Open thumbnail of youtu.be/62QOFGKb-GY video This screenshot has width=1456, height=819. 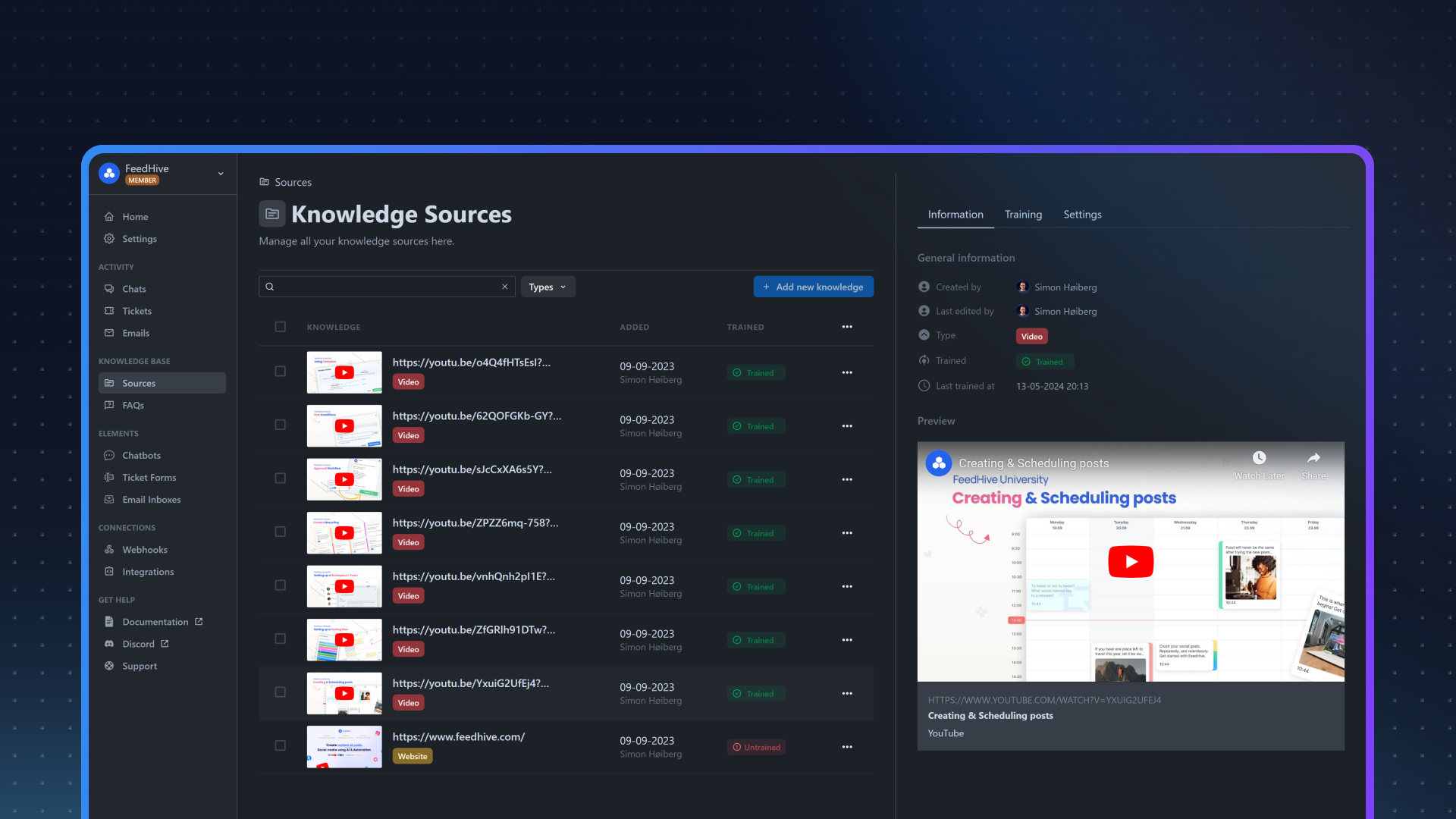click(344, 426)
